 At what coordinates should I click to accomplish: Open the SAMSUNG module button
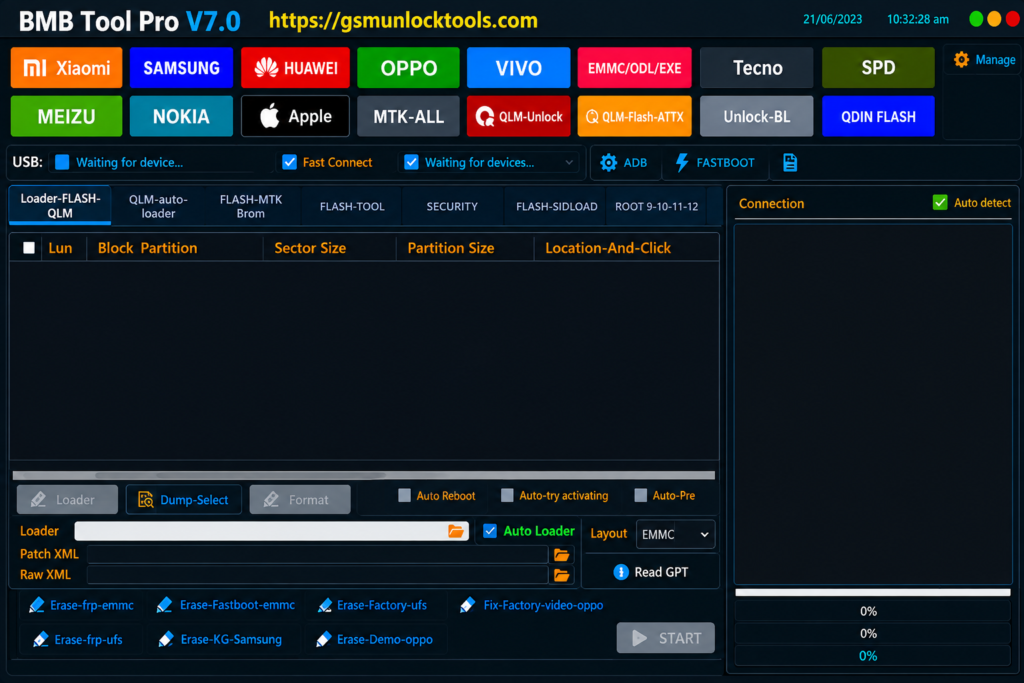pyautogui.click(x=181, y=68)
